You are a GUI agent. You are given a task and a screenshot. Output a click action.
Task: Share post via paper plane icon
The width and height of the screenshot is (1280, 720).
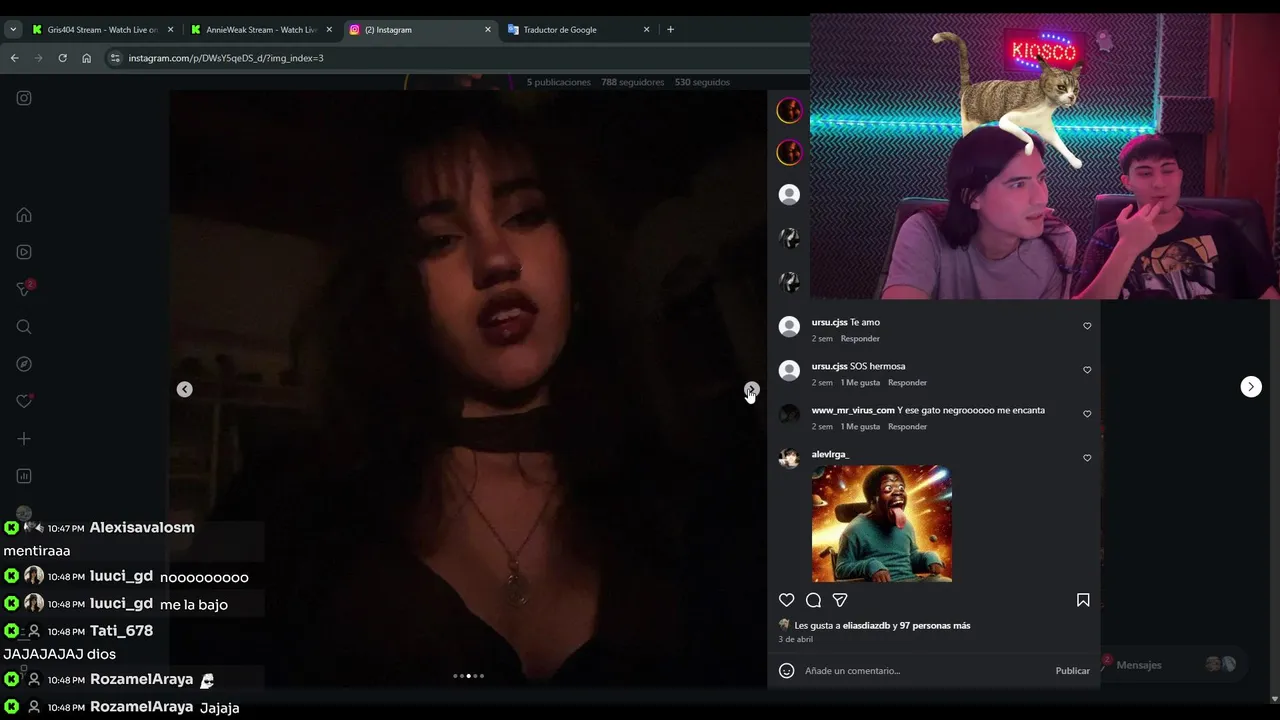click(x=840, y=600)
